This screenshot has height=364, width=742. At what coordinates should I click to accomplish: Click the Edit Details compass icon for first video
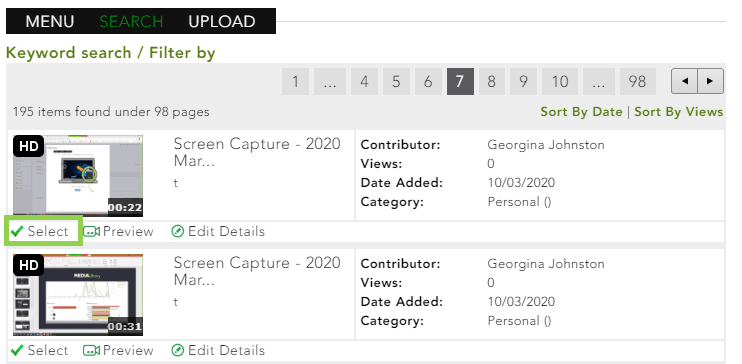tap(177, 231)
